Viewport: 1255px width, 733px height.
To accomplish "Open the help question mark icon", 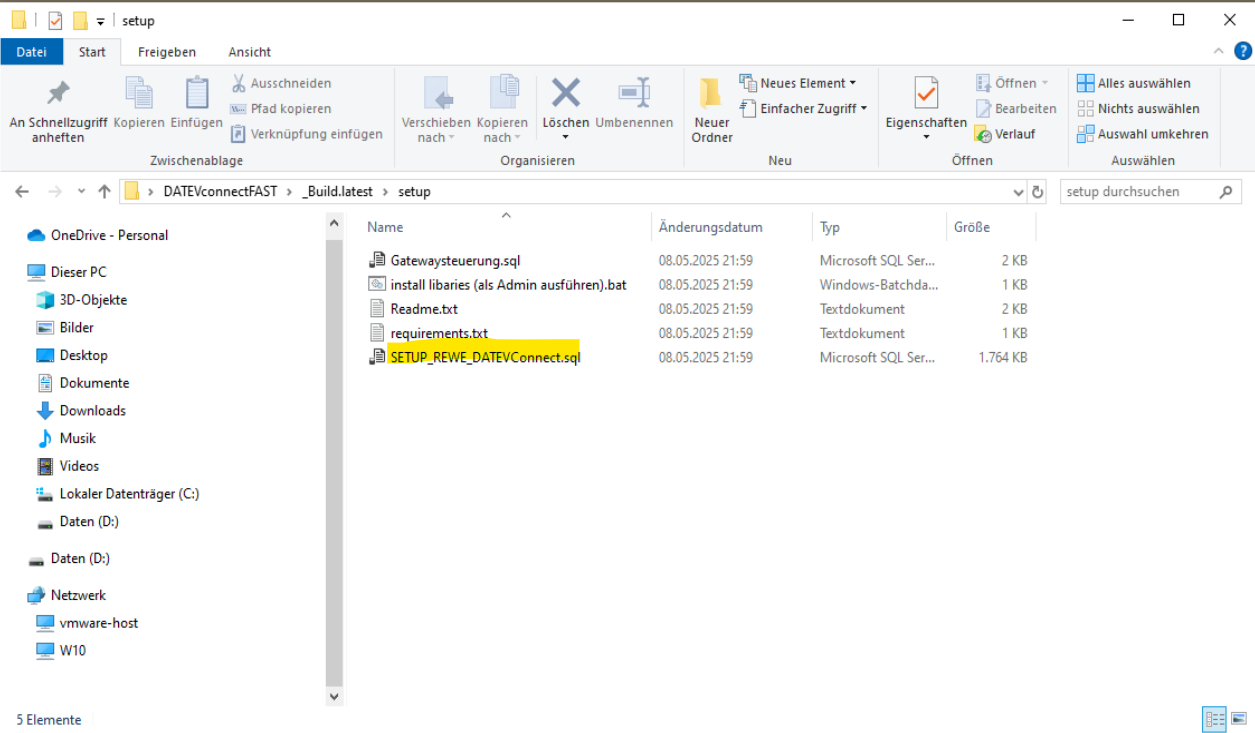I will click(1242, 51).
